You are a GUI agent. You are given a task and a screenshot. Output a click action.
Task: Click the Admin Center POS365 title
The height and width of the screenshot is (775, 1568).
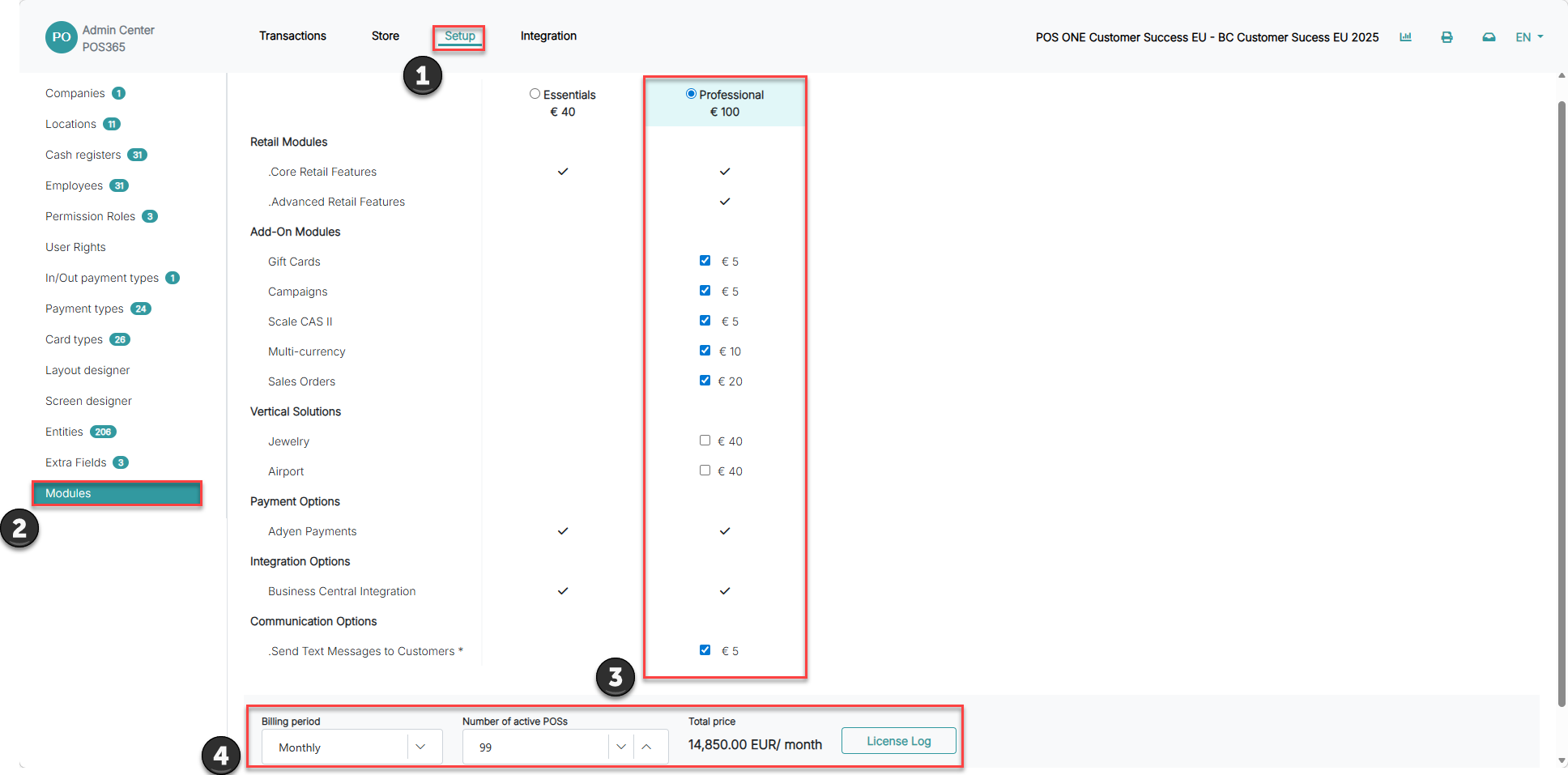(118, 38)
